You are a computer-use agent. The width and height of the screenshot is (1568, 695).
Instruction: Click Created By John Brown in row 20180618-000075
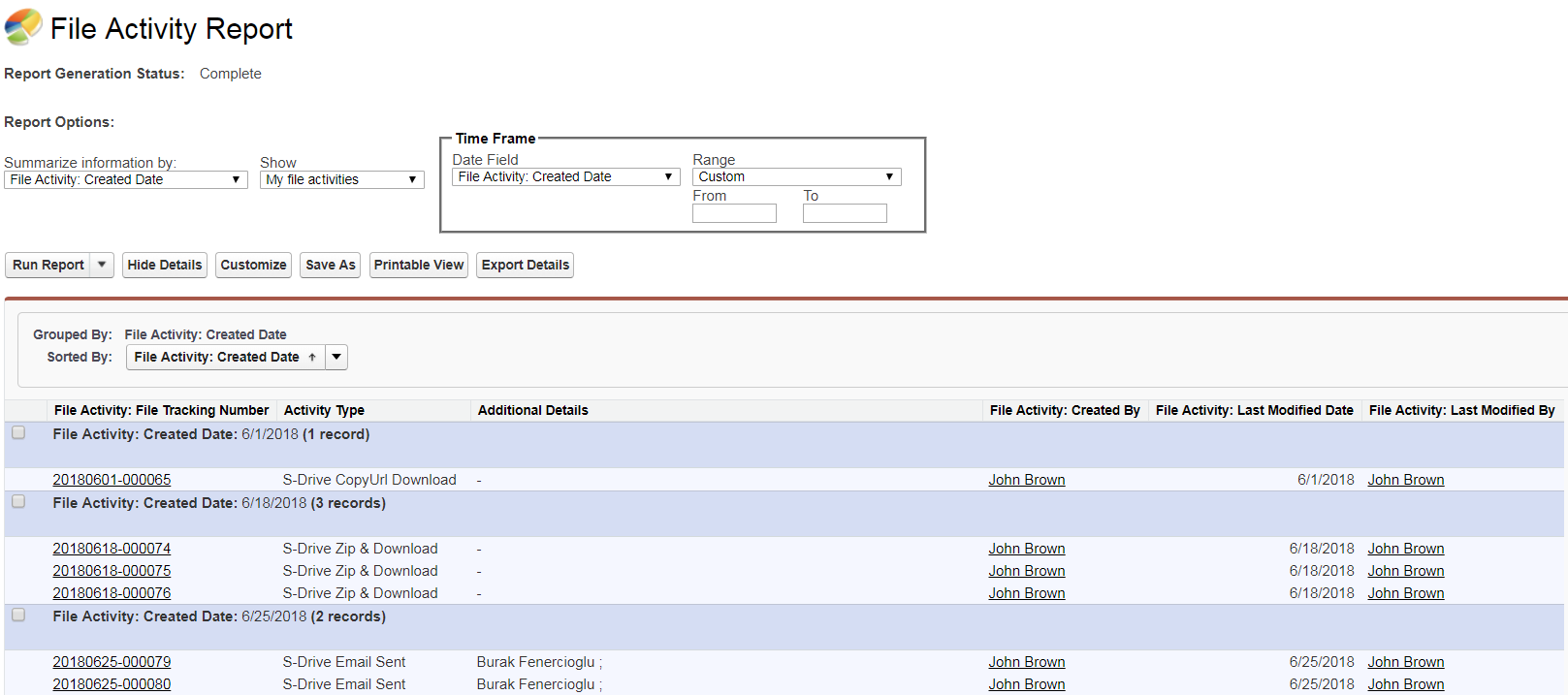[1027, 571]
